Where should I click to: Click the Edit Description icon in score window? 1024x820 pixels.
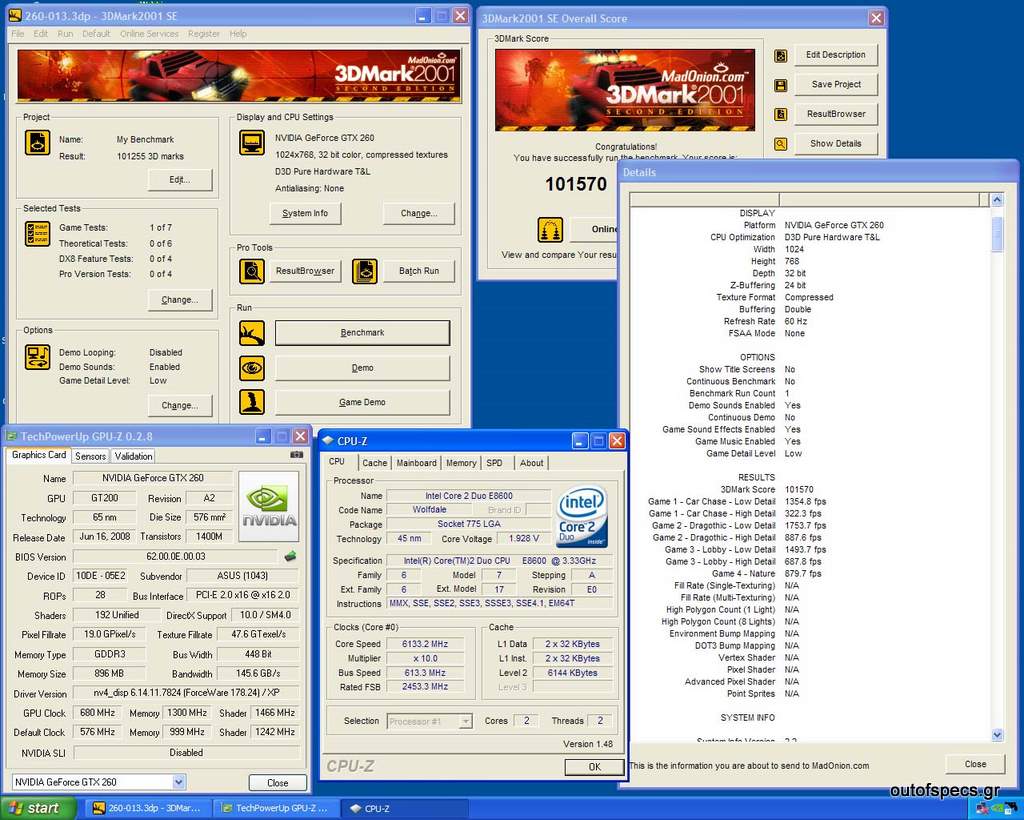780,55
